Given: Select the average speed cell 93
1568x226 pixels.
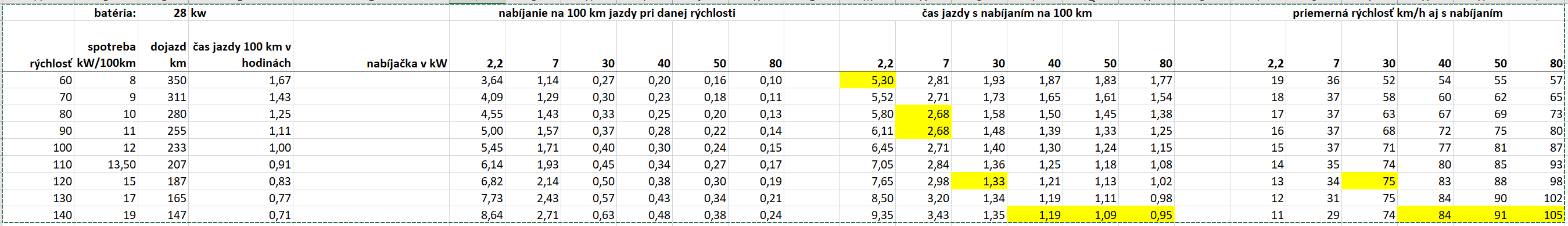Looking at the screenshot, I should (x=1537, y=164).
